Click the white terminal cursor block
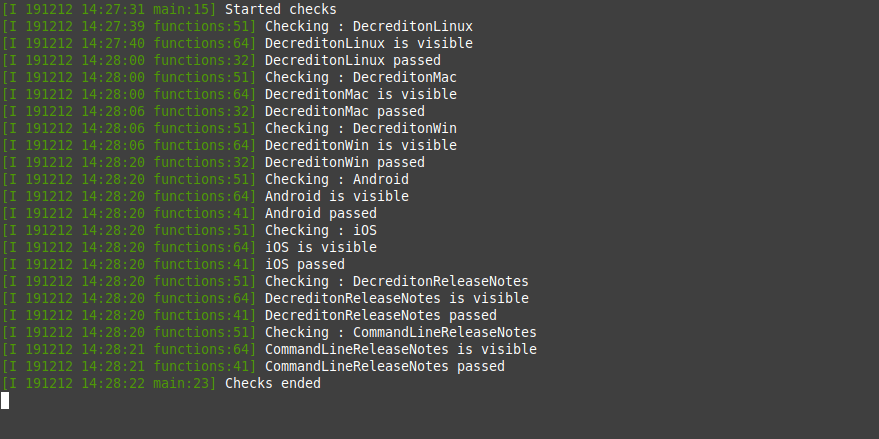Image resolution: width=879 pixels, height=439 pixels. (4, 400)
